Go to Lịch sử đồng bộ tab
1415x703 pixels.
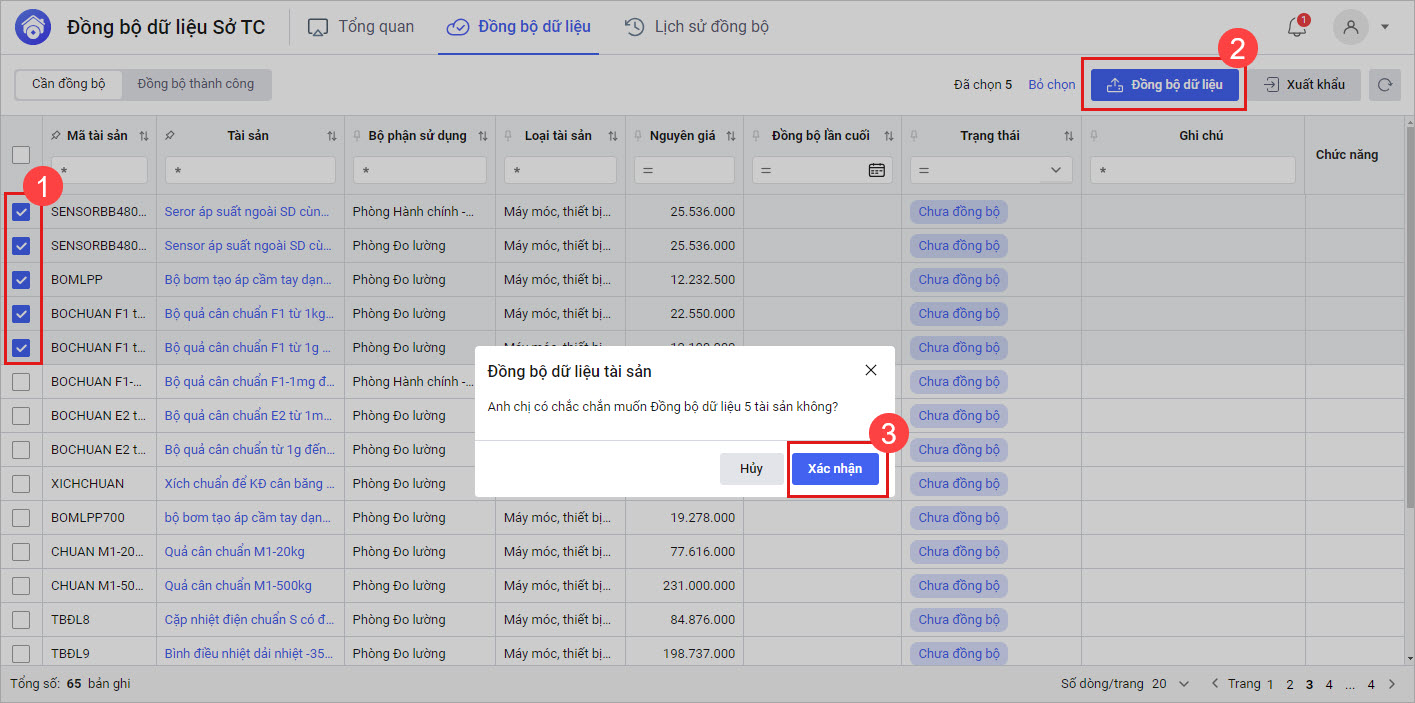tap(697, 27)
